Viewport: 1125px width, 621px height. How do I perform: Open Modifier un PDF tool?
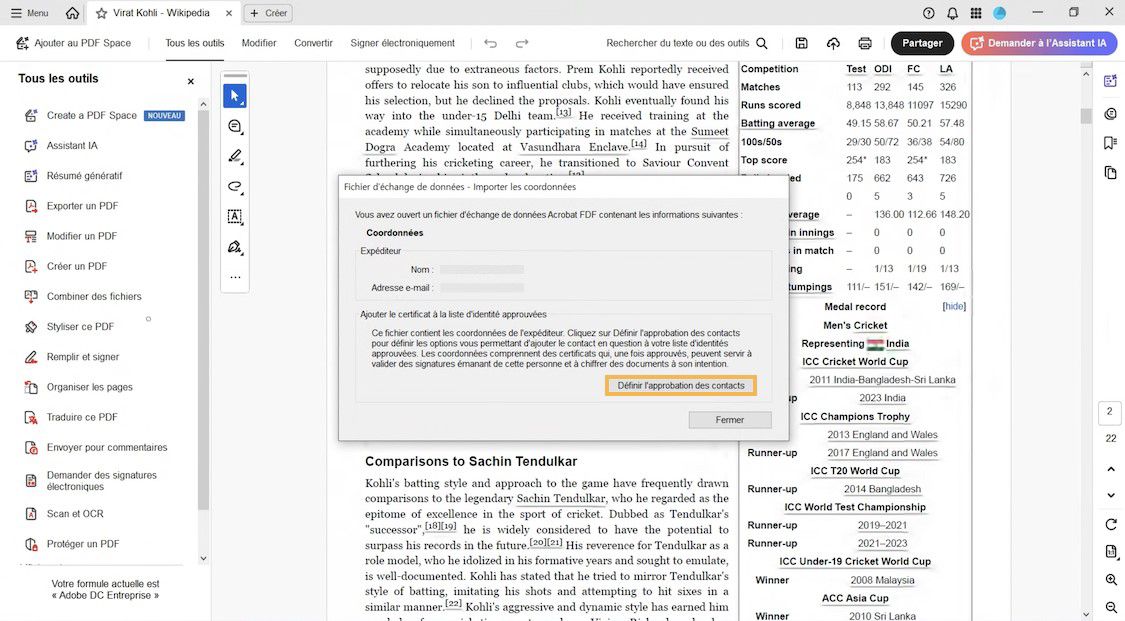click(81, 236)
